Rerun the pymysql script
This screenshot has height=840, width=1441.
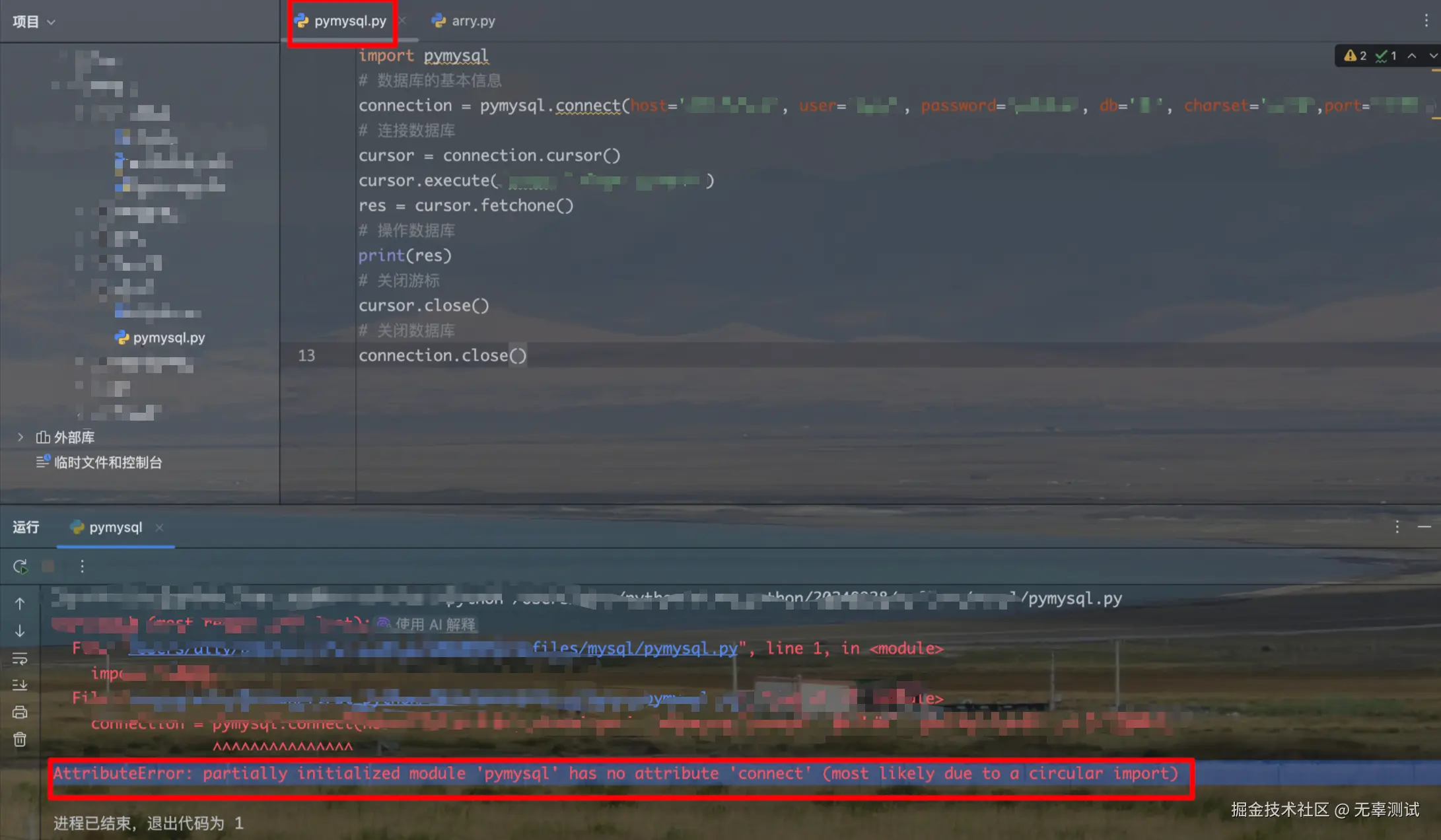(x=20, y=567)
